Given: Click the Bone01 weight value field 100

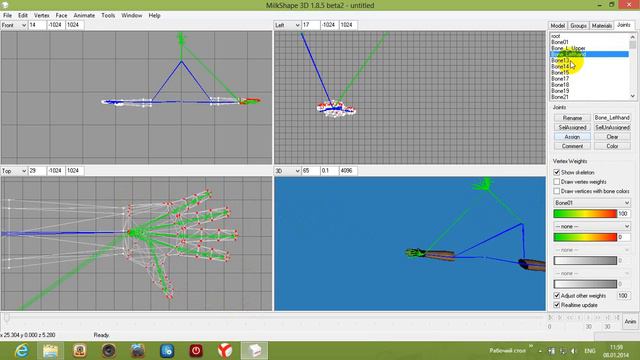Looking at the screenshot, I should (624, 213).
